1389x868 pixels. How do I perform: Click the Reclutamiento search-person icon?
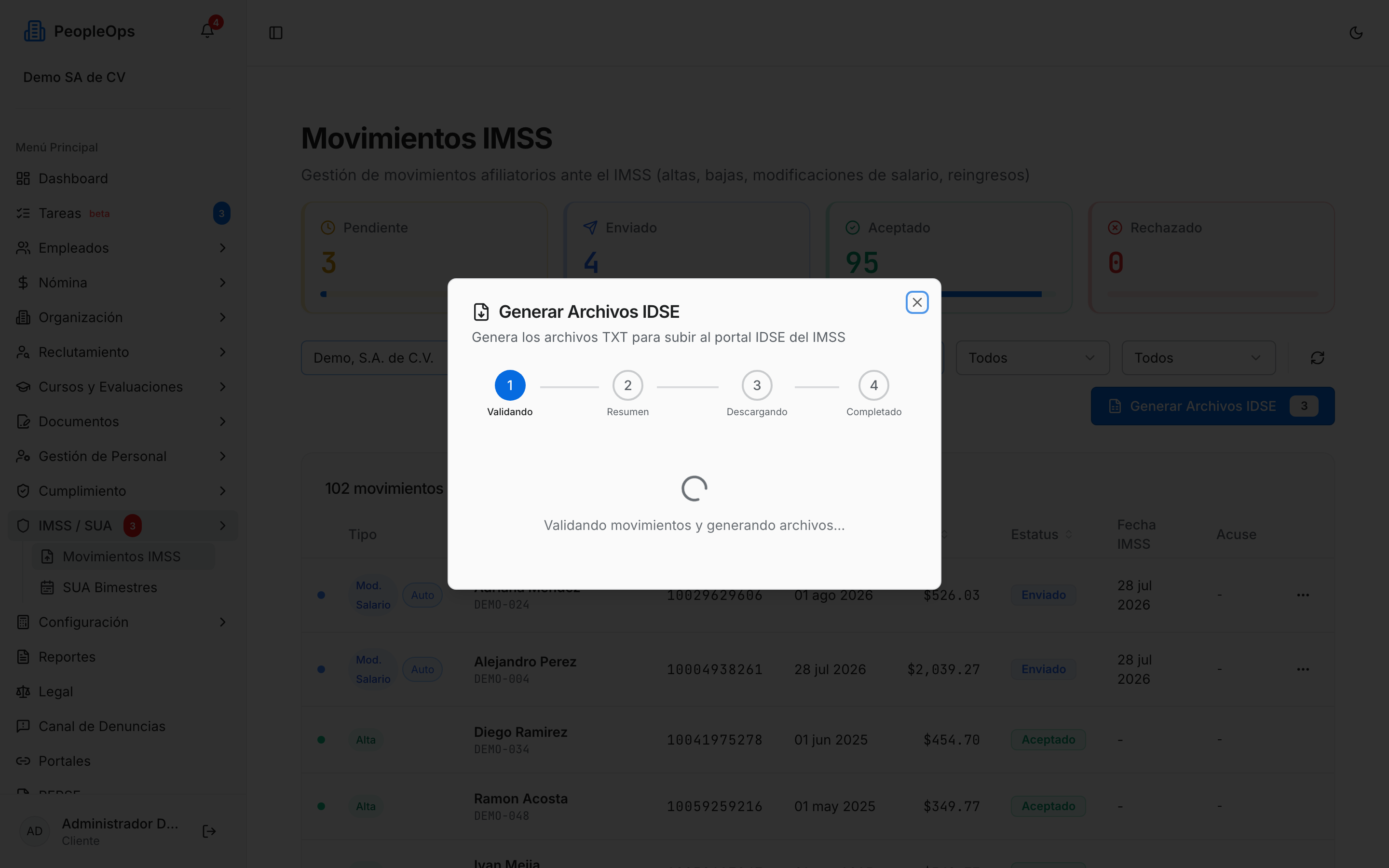(23, 352)
